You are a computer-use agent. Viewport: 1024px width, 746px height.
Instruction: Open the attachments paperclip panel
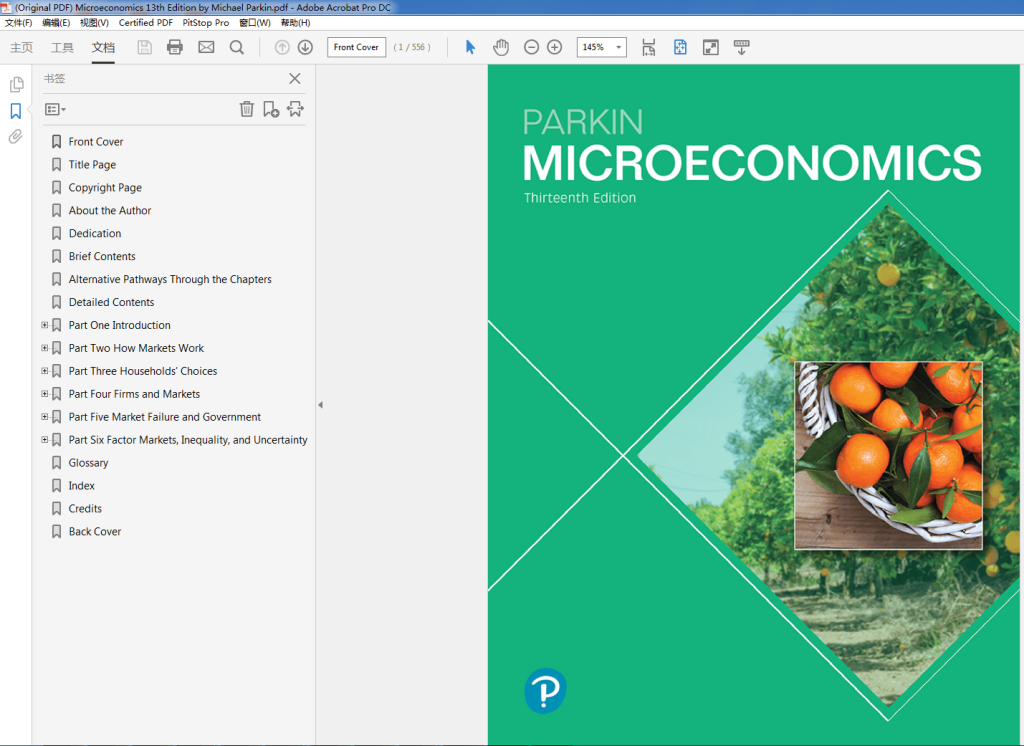(x=15, y=136)
